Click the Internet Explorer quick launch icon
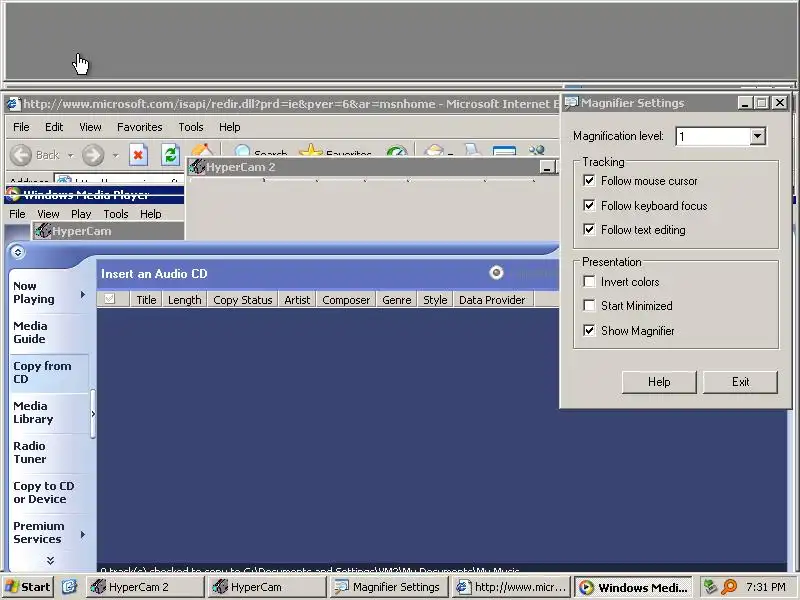 pyautogui.click(x=69, y=587)
